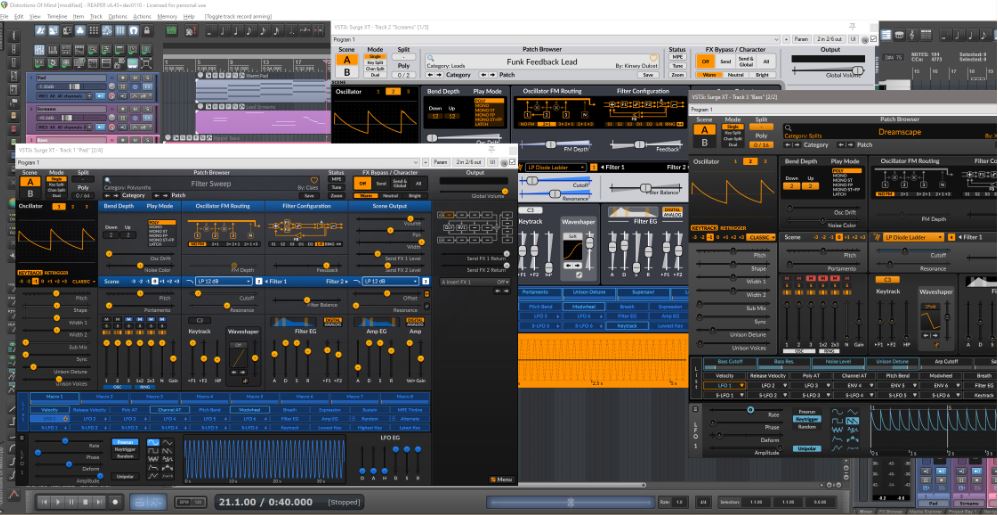Screen dimensions: 998x515
Task: Open the Actions menu
Action: pyautogui.click(x=143, y=16)
